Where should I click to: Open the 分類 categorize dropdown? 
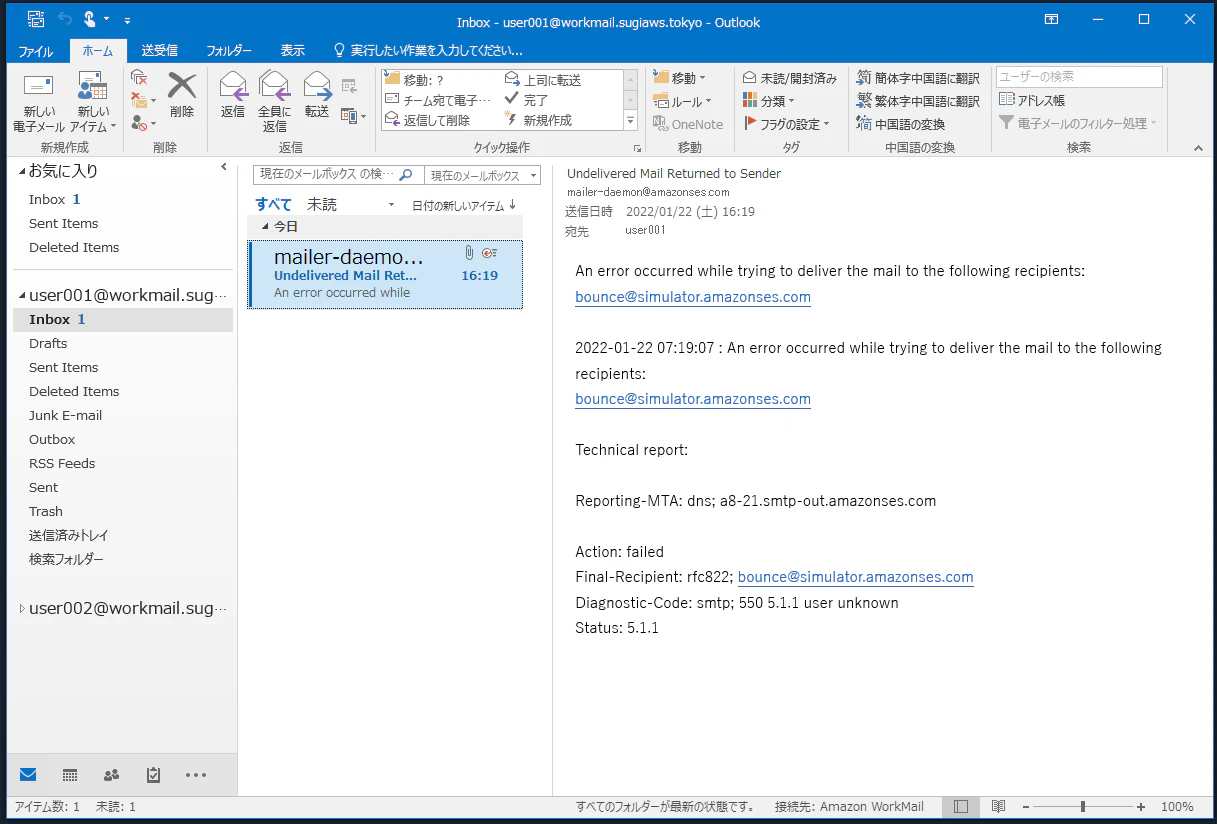768,101
